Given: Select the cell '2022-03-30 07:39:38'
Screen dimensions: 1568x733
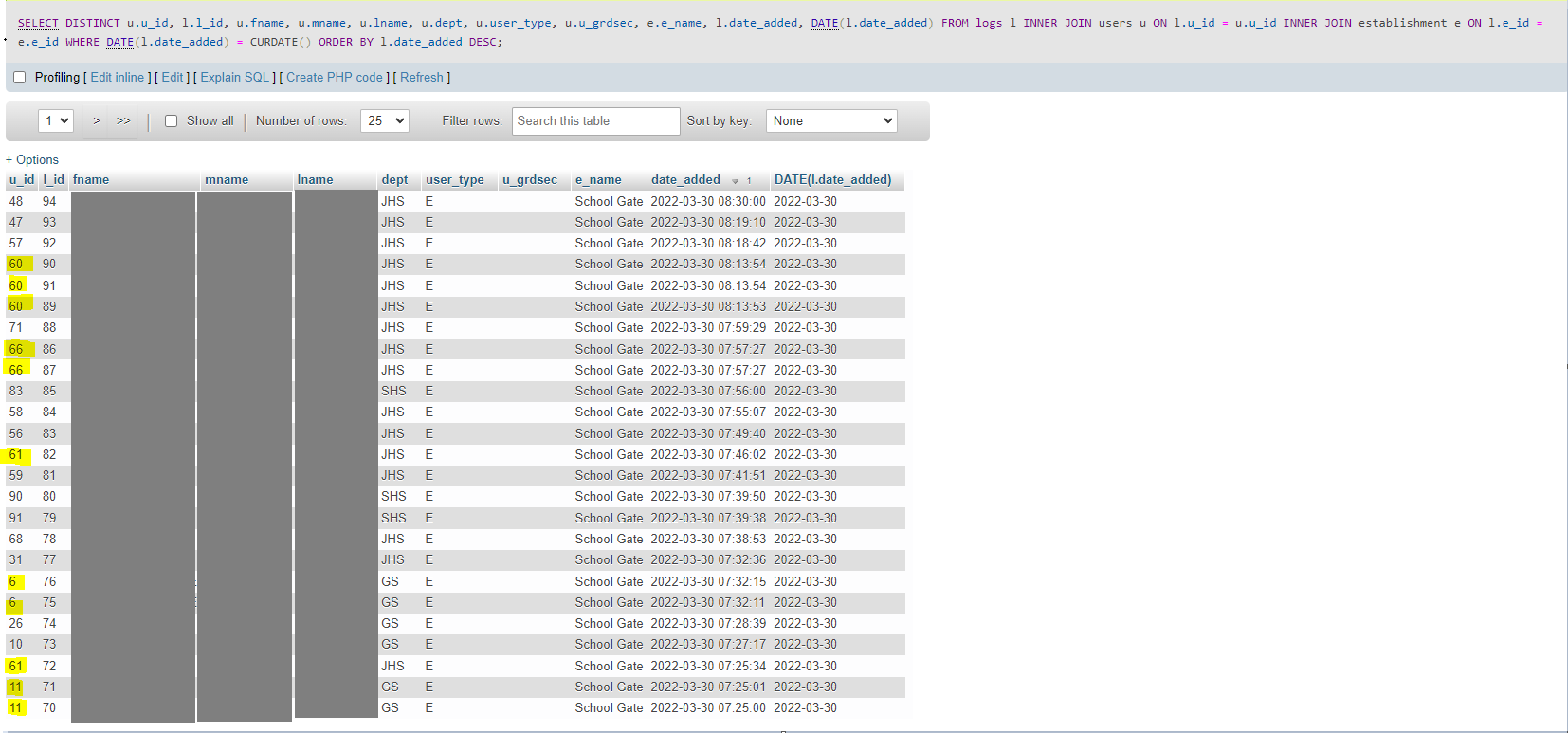Looking at the screenshot, I should click(708, 518).
